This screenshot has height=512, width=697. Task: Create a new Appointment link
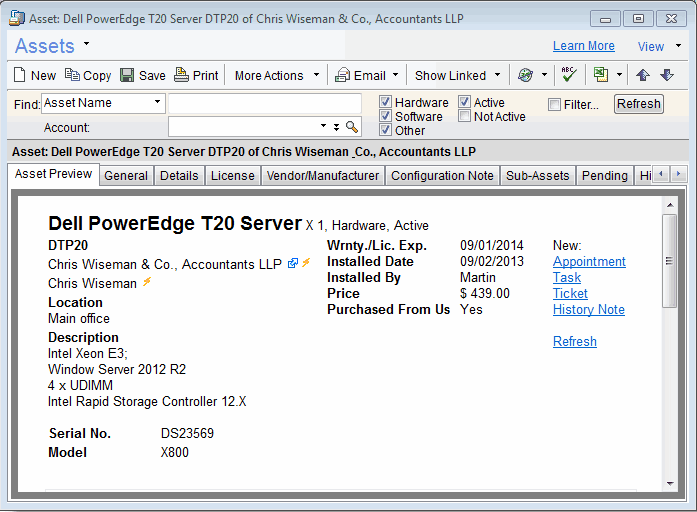pos(589,261)
